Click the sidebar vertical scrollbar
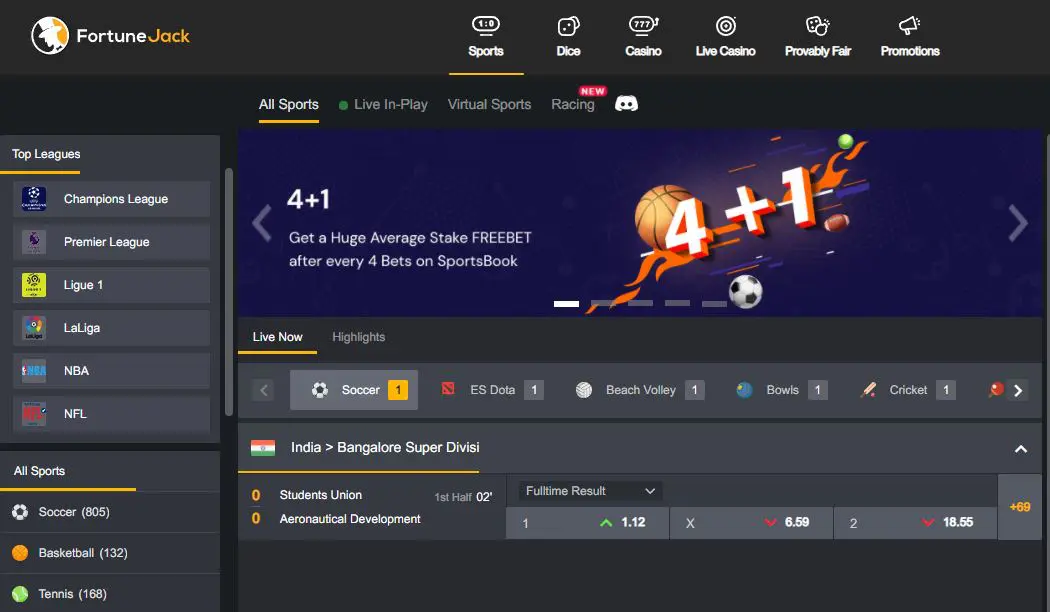The image size is (1050, 612). [228, 291]
